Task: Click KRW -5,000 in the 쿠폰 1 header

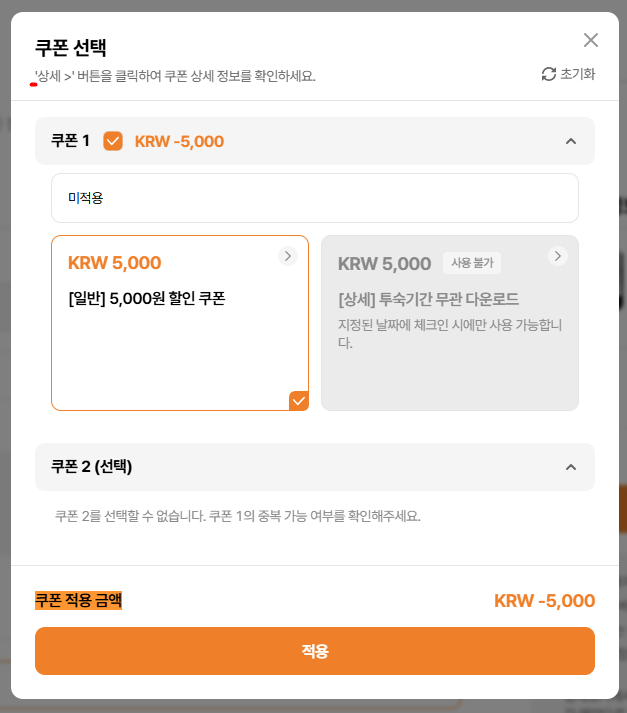Action: click(x=179, y=141)
